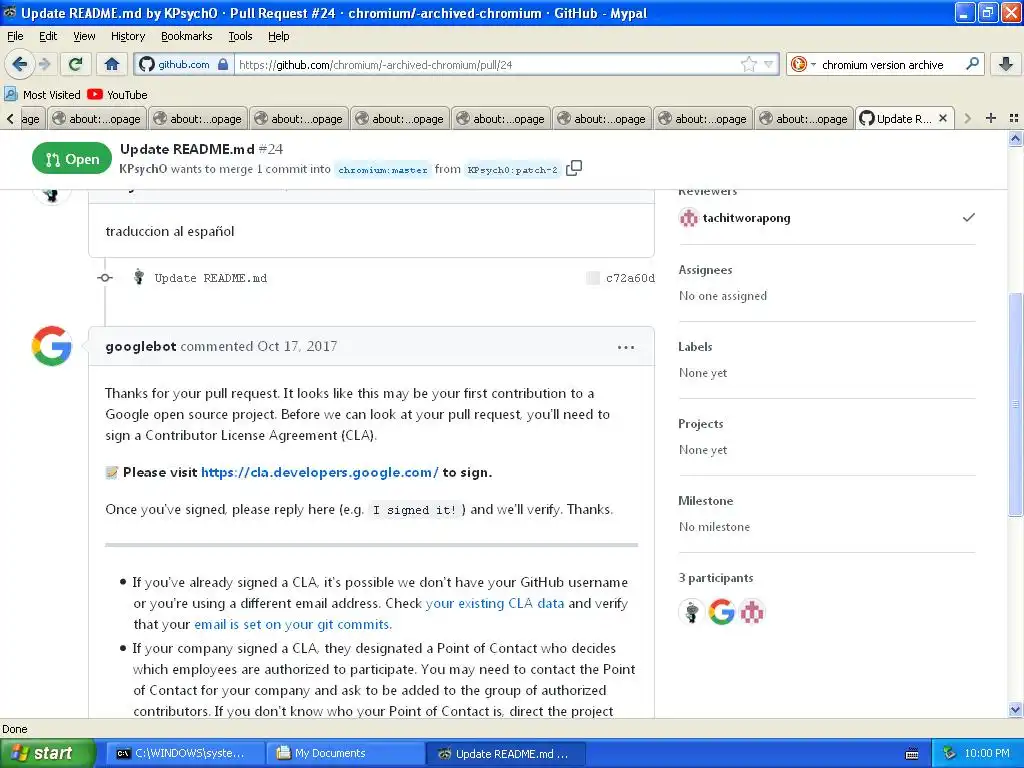This screenshot has width=1024, height=768.
Task: Open reviewer tachitworapong profile
Action: pyautogui.click(x=746, y=218)
